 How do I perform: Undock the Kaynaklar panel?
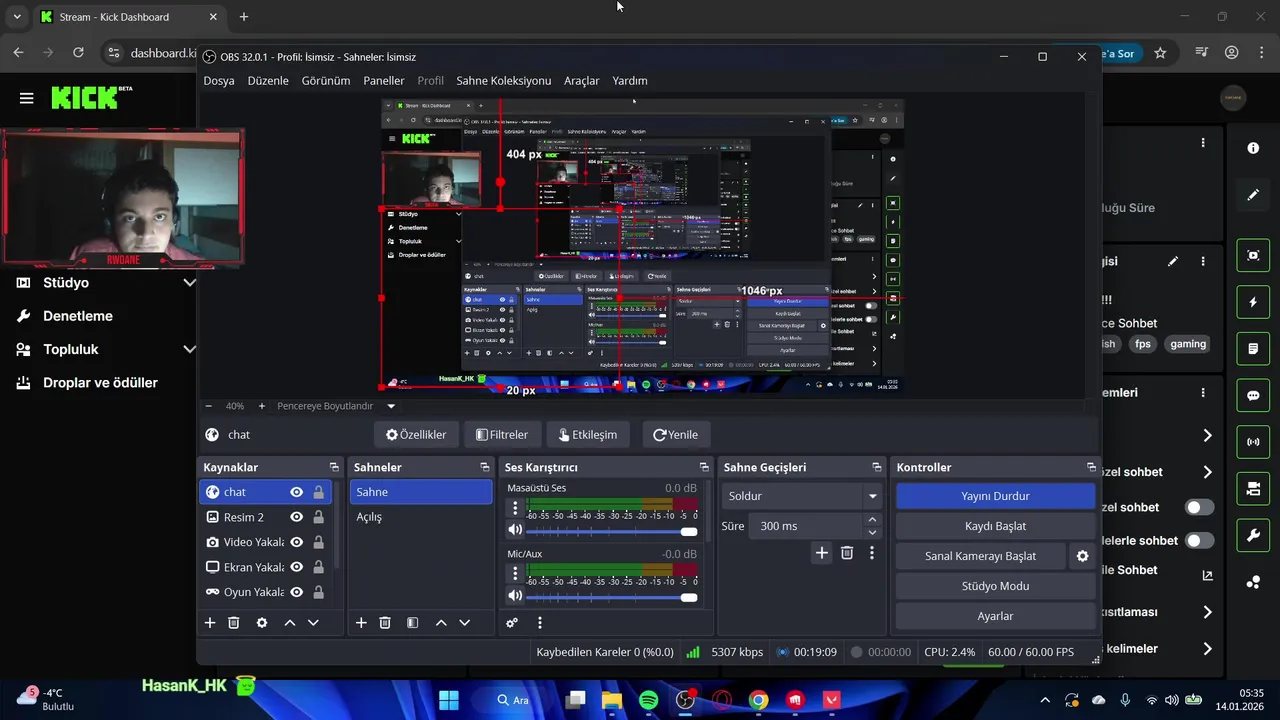coord(334,467)
